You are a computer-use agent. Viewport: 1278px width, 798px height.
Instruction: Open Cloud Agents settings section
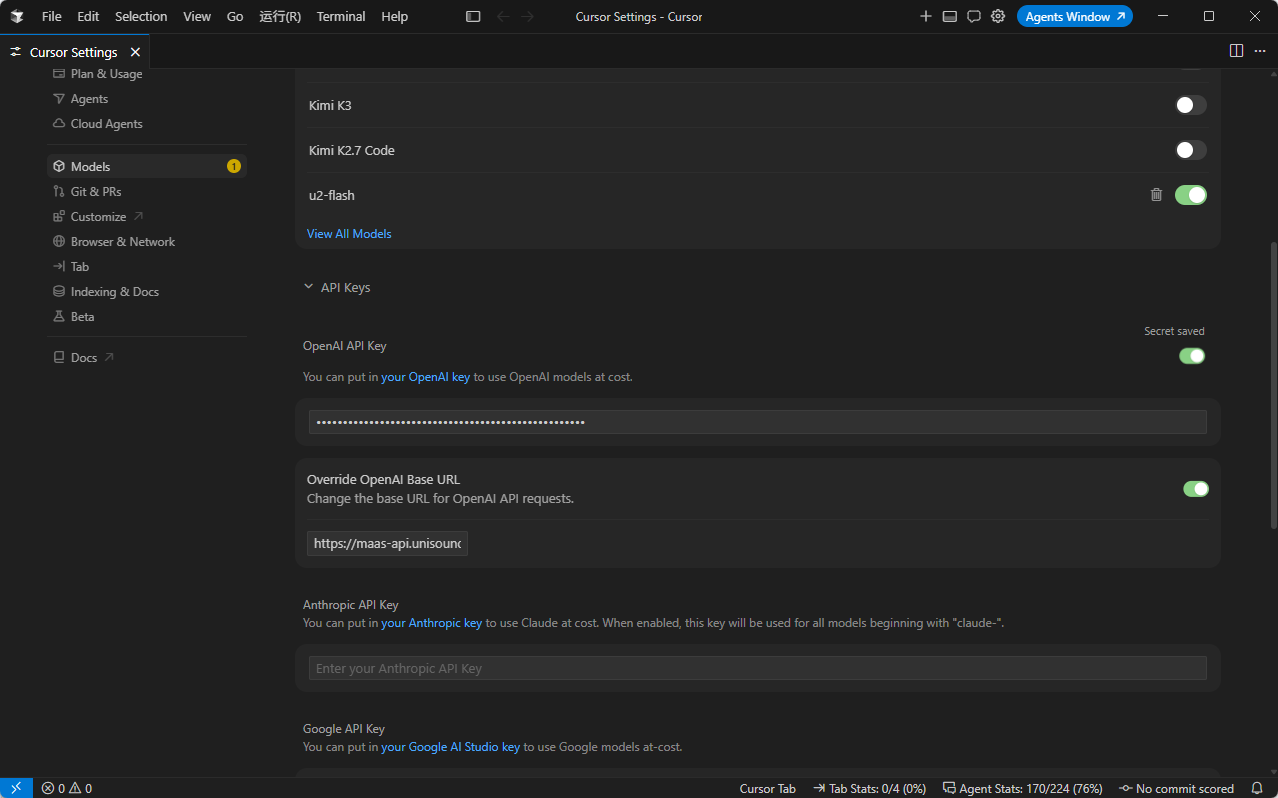click(x=147, y=124)
